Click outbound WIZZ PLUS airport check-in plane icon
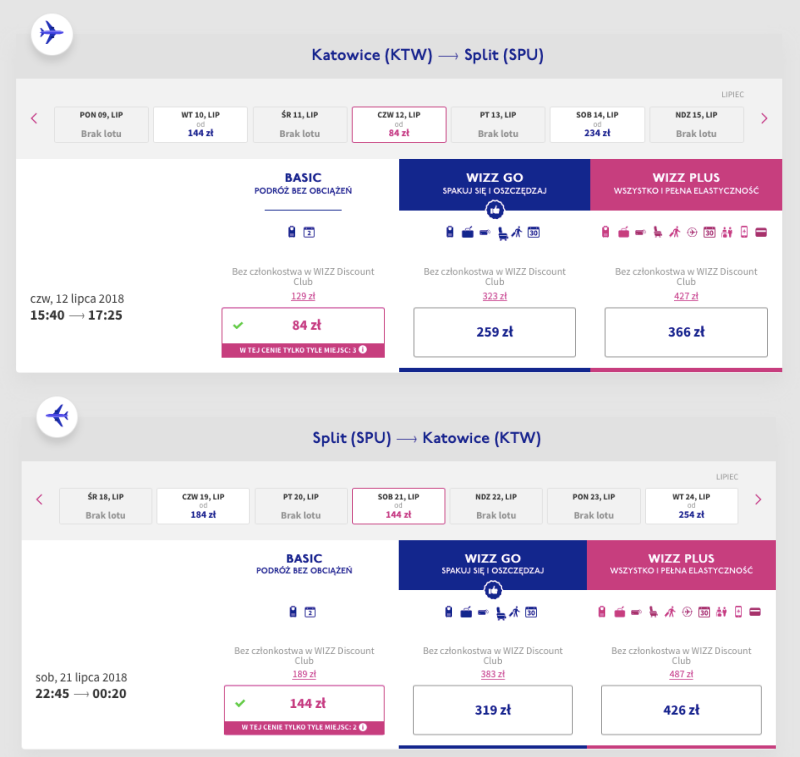This screenshot has height=757, width=800. pyautogui.click(x=692, y=233)
